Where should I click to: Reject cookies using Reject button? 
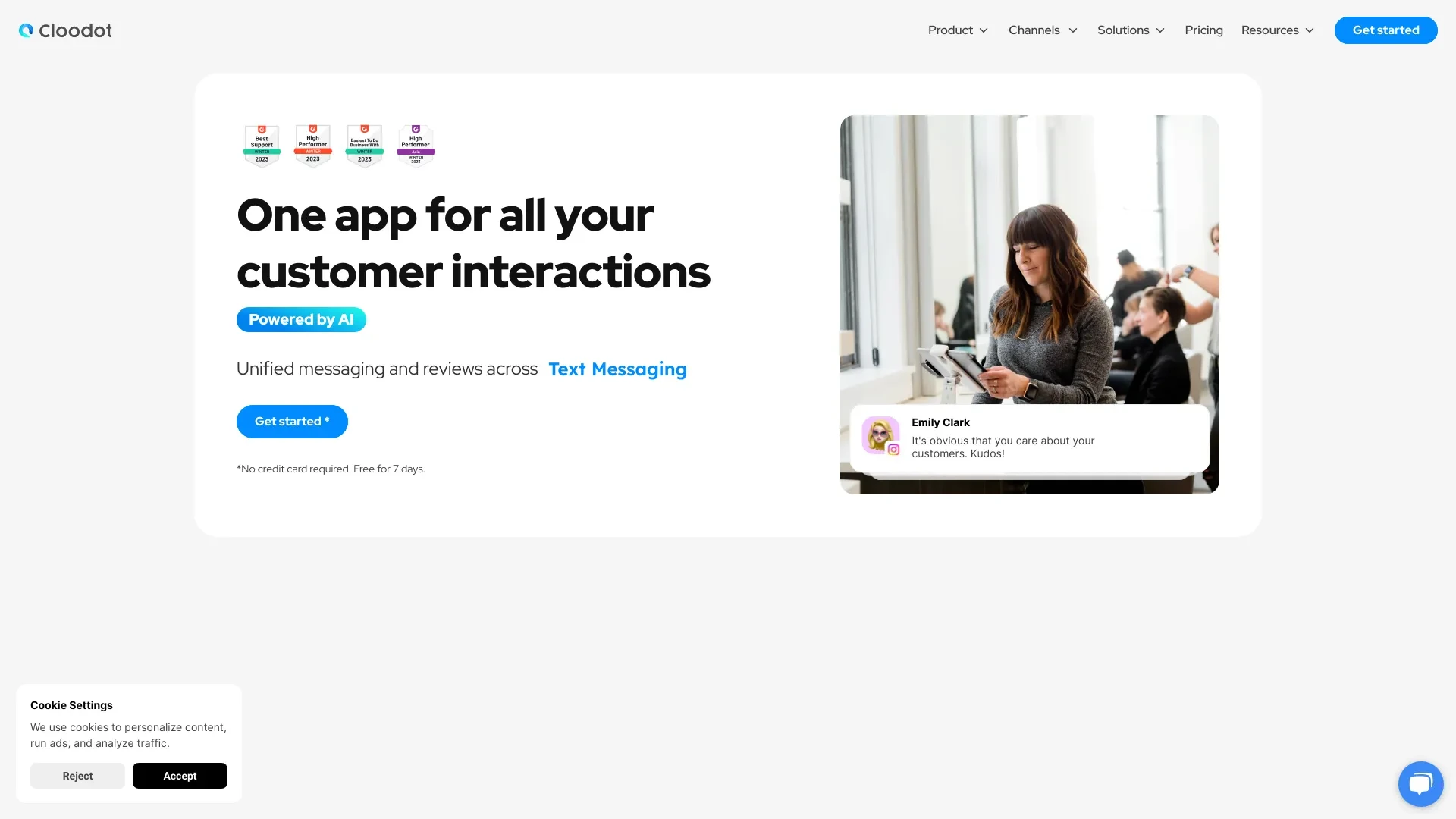click(77, 775)
